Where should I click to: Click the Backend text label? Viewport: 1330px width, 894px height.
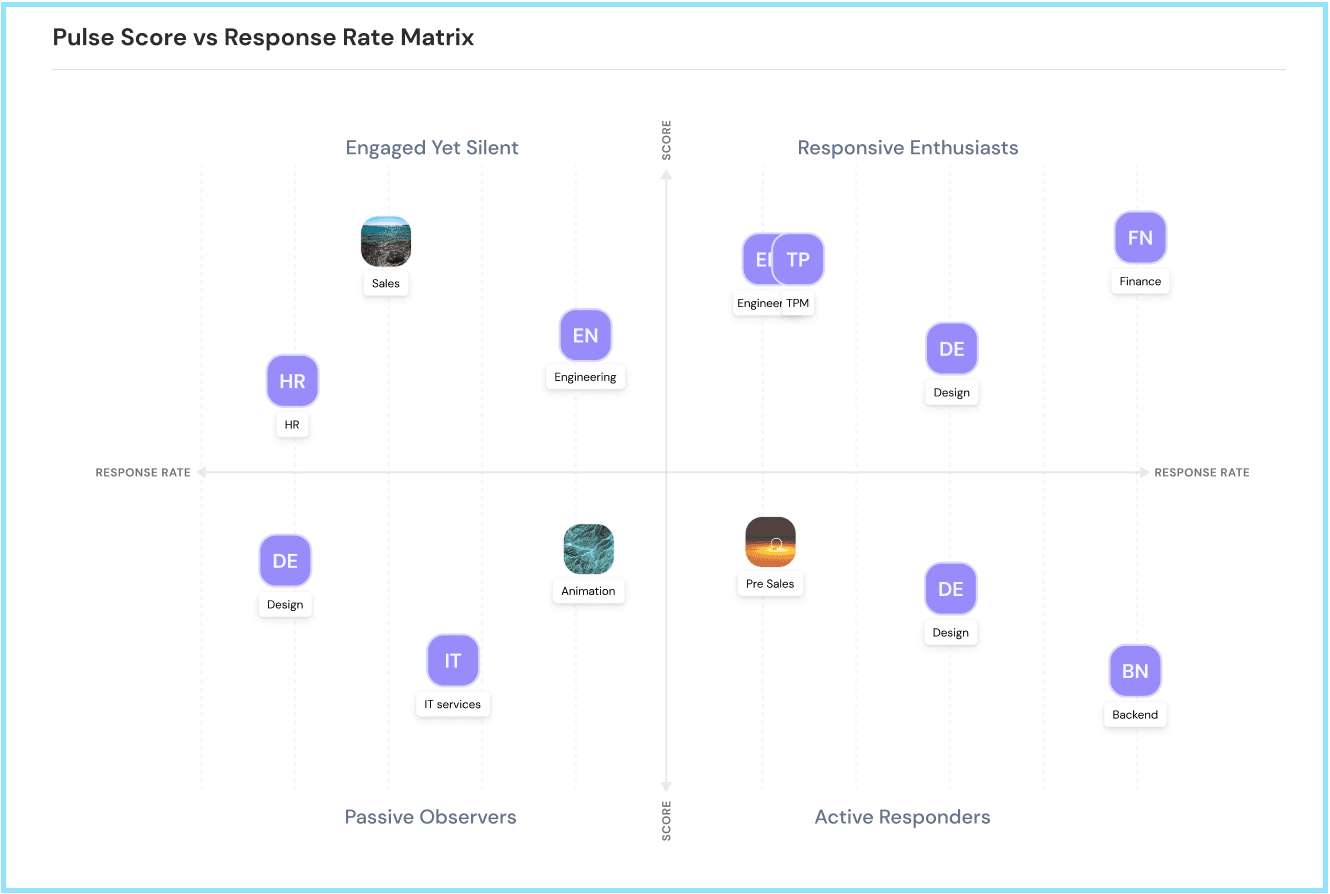click(x=1135, y=715)
